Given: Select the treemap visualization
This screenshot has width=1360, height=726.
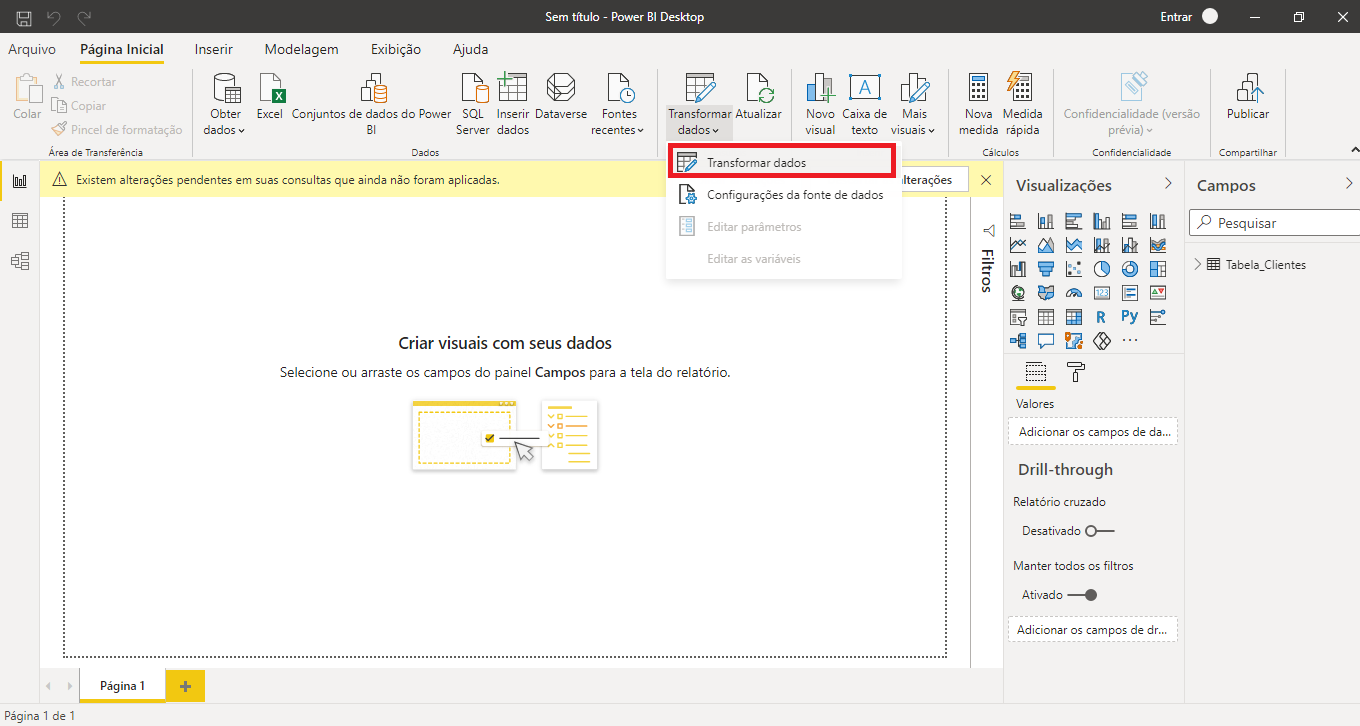Looking at the screenshot, I should (1158, 268).
